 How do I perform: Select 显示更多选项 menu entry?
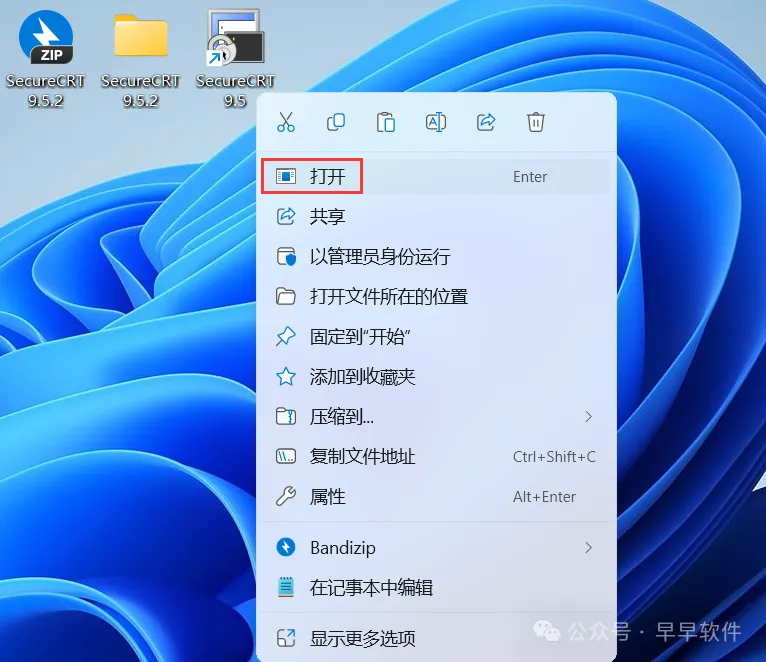[x=435, y=639]
